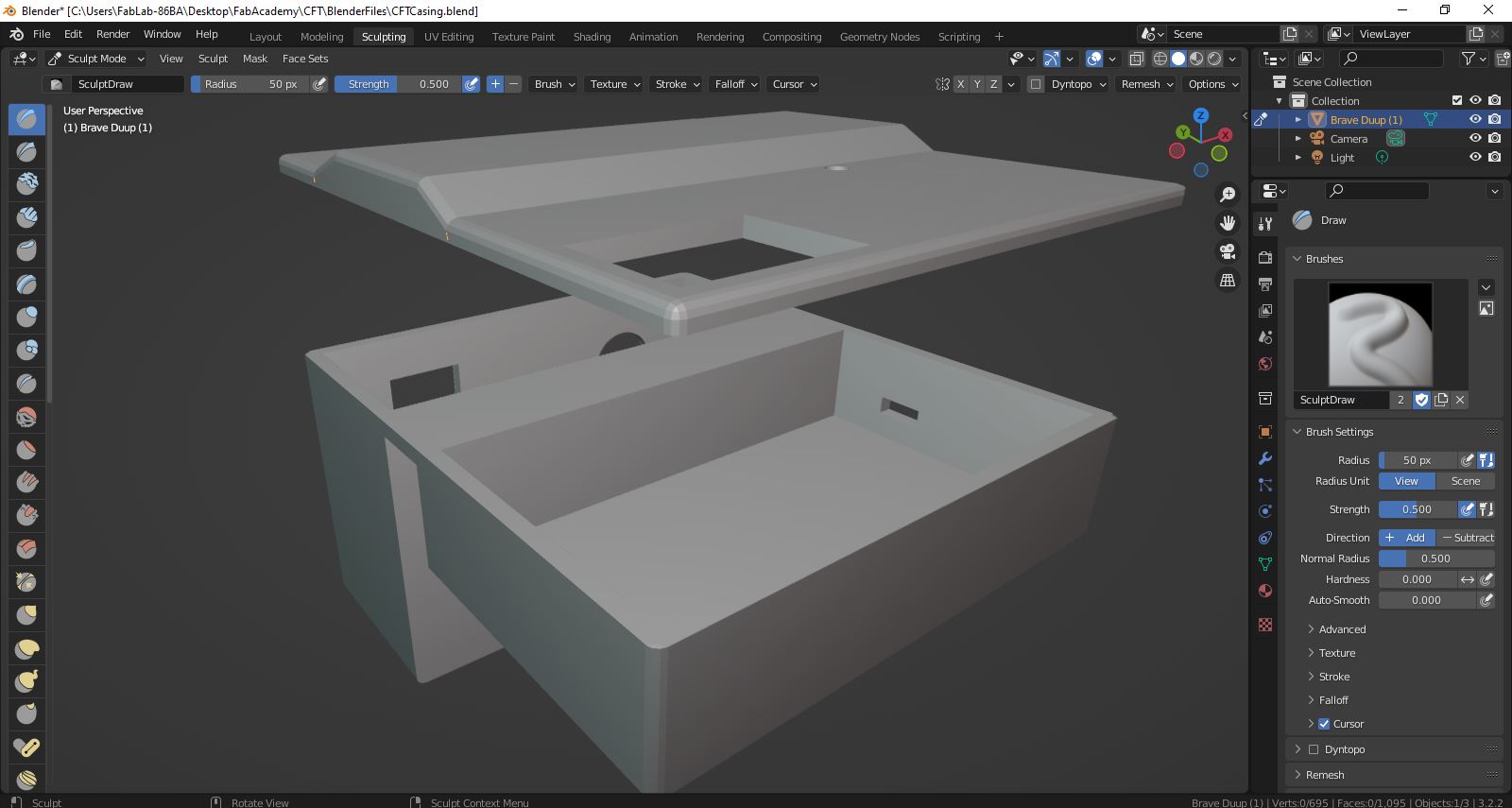
Task: Select the Inflate brush tool
Action: 26,317
